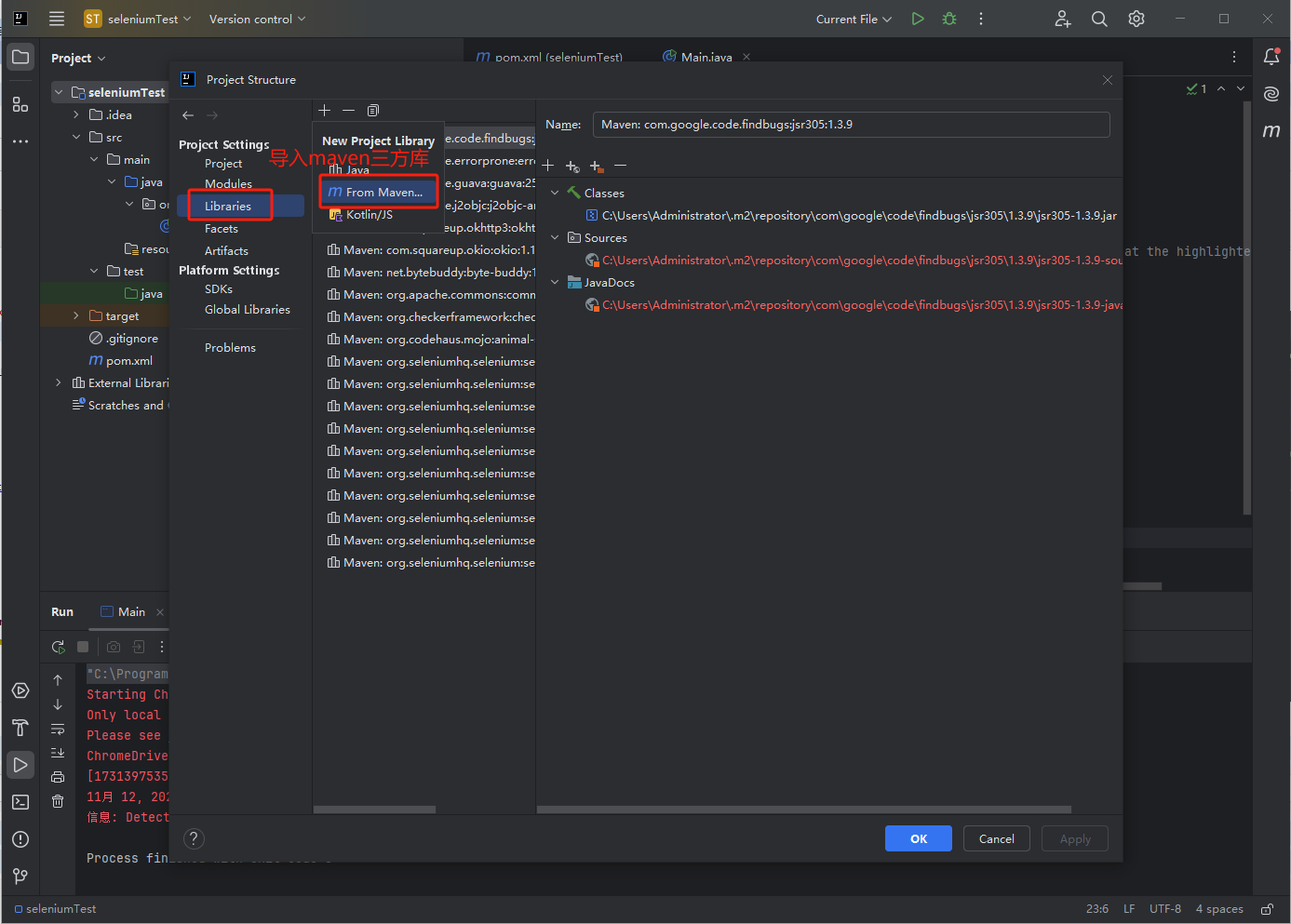The height and width of the screenshot is (924, 1291).
Task: Open the Current File run configuration dropdown
Action: (x=854, y=19)
